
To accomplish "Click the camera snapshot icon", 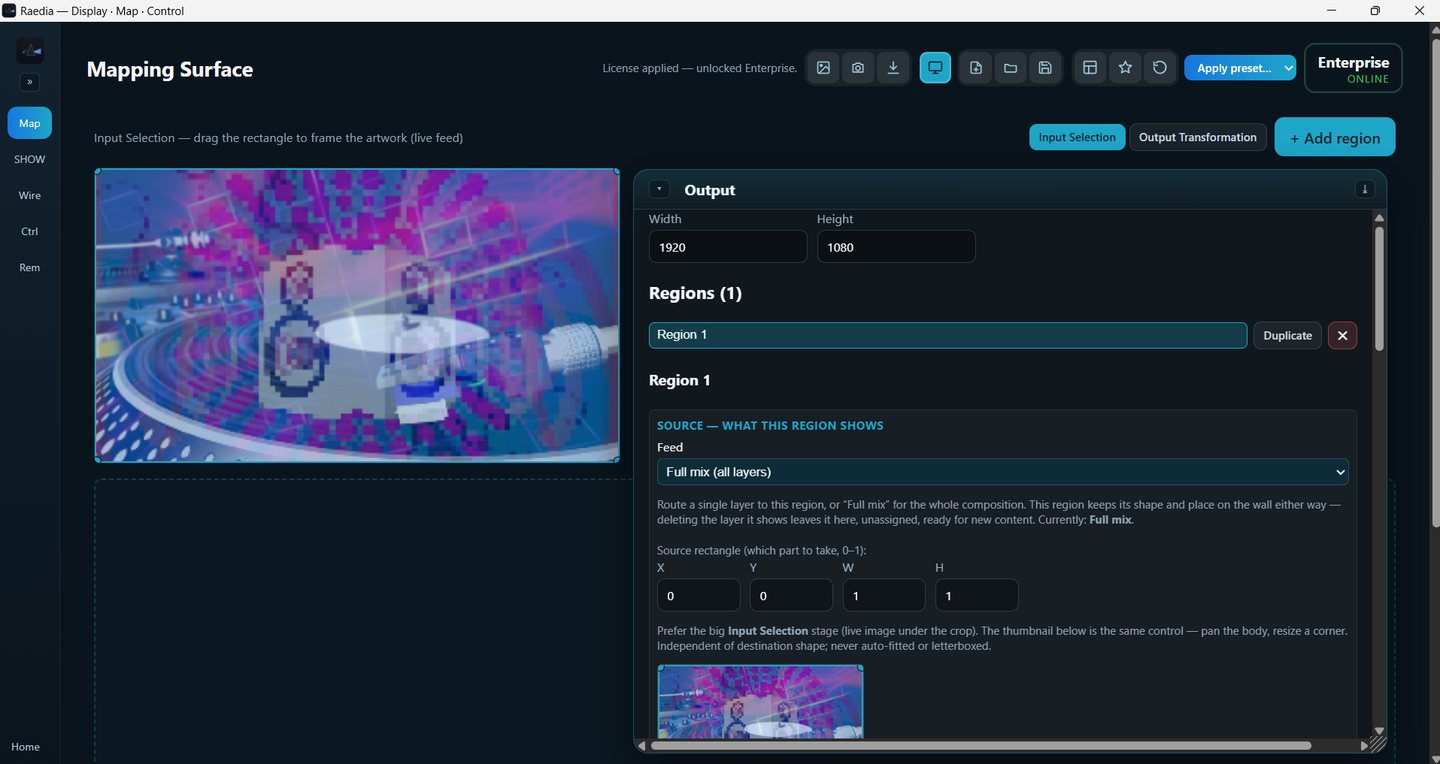I will pyautogui.click(x=858, y=68).
